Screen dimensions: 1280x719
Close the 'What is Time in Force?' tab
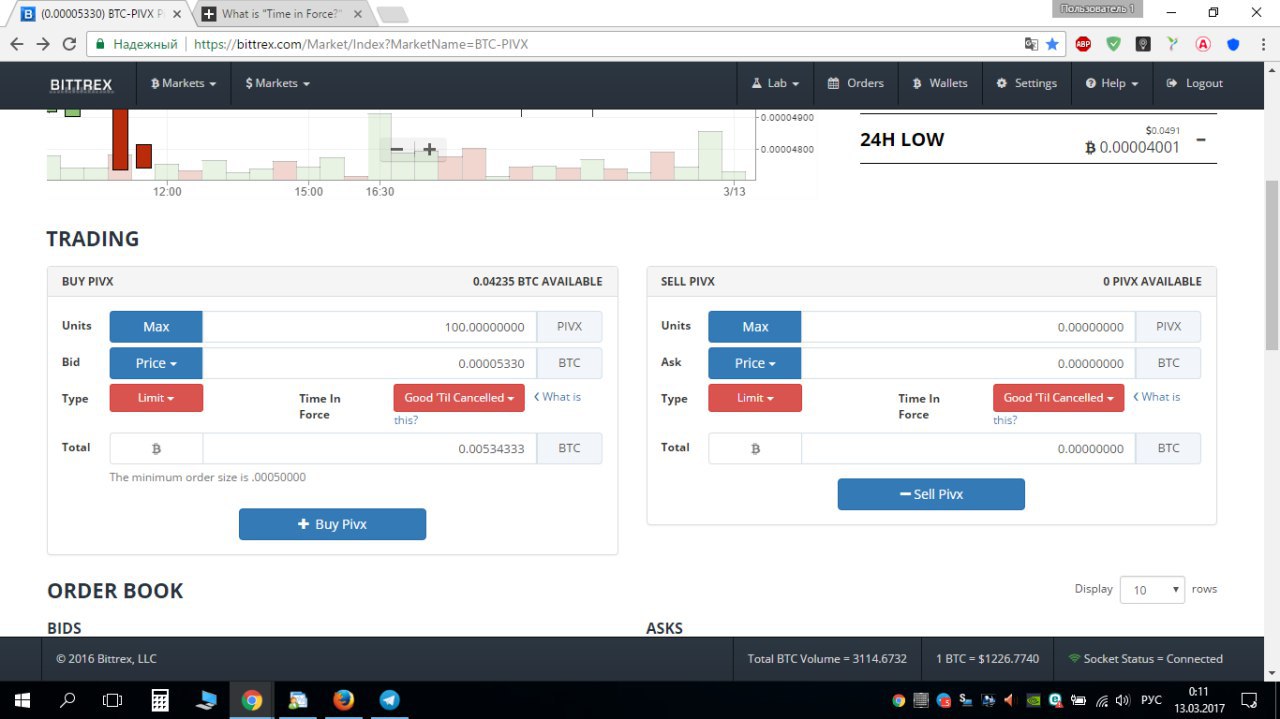pos(358,14)
